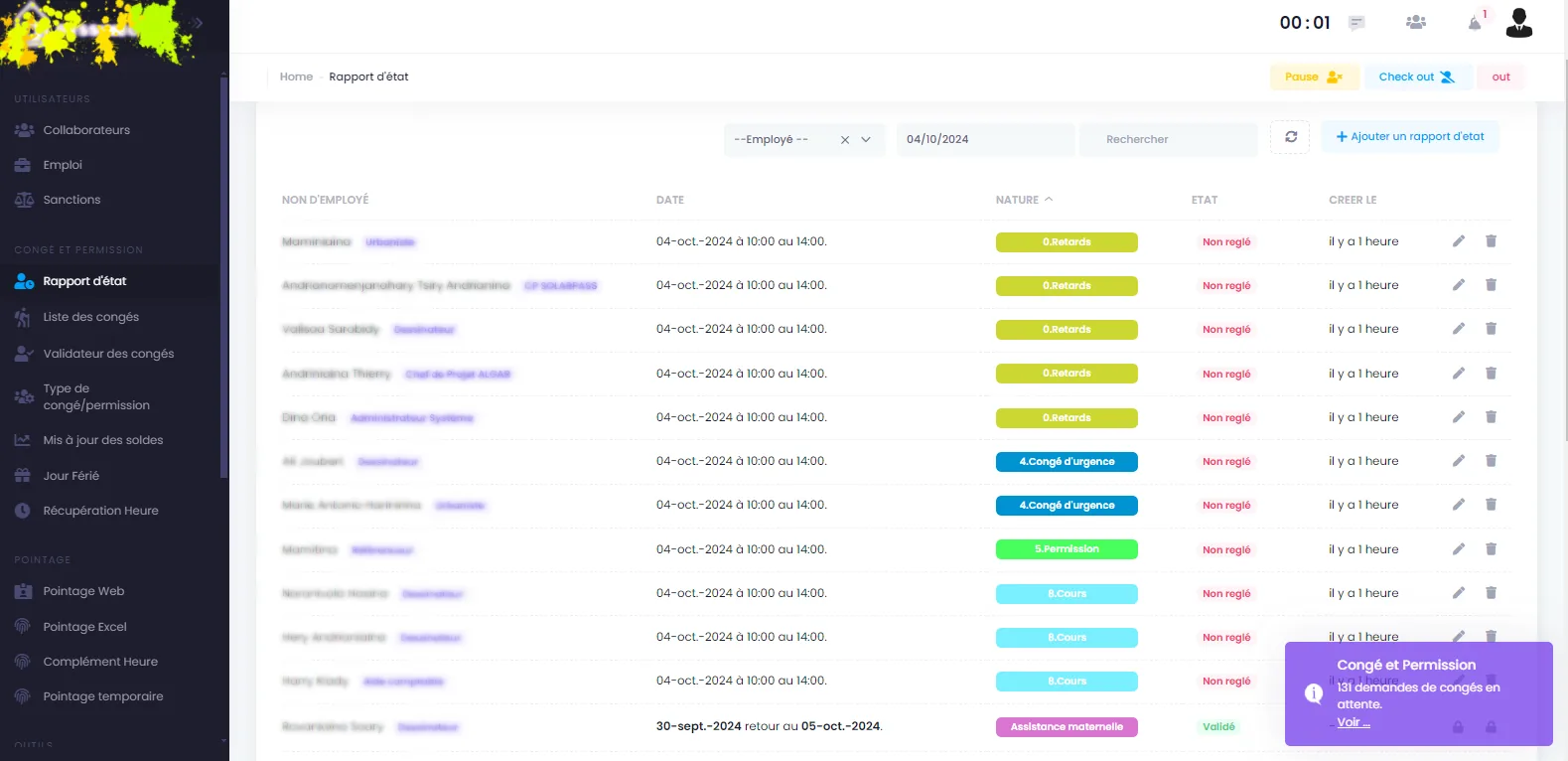Screen dimensions: 1568x761
Task: Edit the 5.Permission row
Action: (1459, 549)
